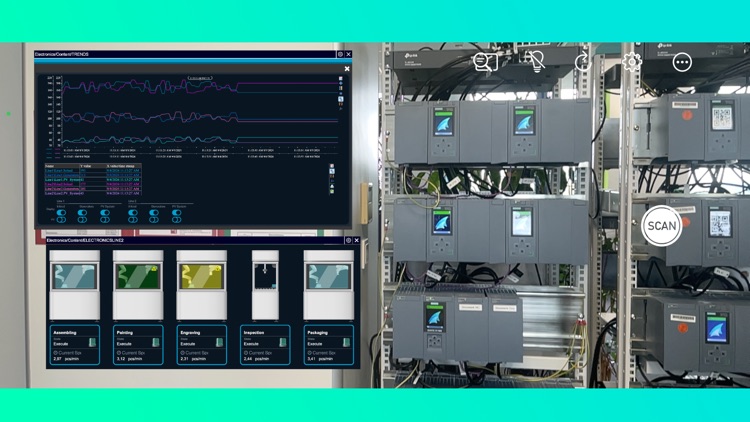This screenshot has height=422, width=750.
Task: Open the Inspection status card
Action: [265, 345]
